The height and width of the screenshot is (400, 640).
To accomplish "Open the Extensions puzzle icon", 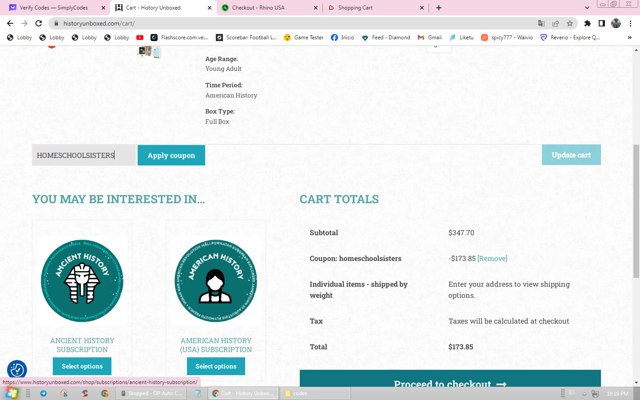I will [587, 23].
